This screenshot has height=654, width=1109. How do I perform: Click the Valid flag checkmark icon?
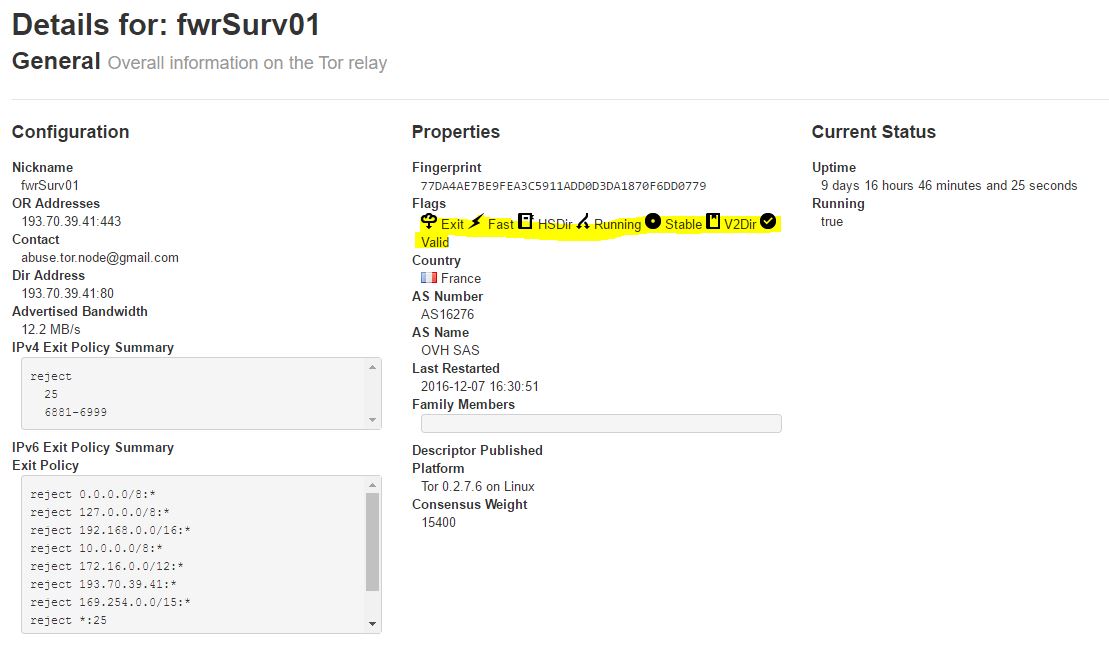click(x=768, y=222)
